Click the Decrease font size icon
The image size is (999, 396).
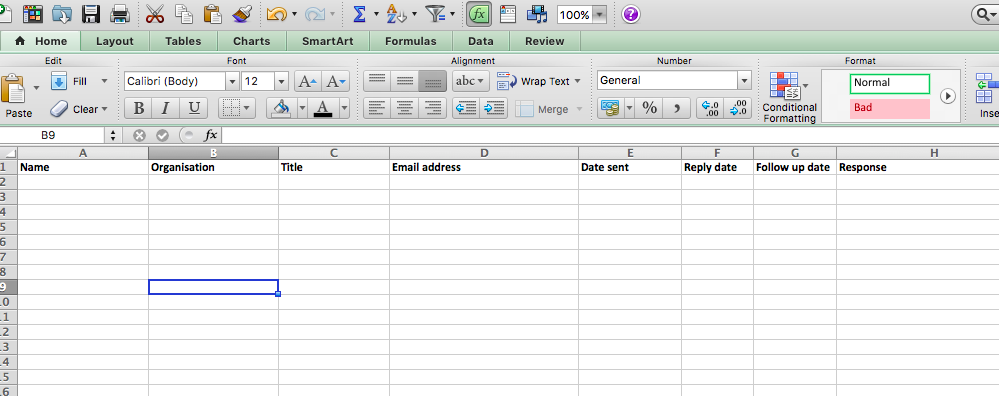336,81
